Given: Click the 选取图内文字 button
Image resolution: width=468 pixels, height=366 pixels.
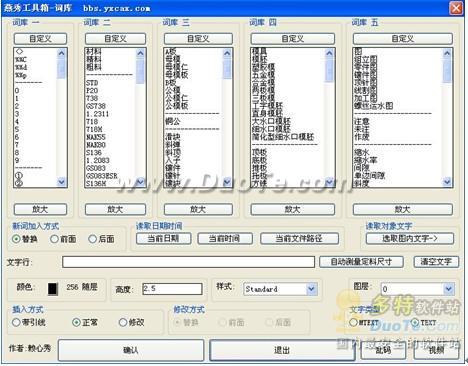Looking at the screenshot, I should [410, 239].
